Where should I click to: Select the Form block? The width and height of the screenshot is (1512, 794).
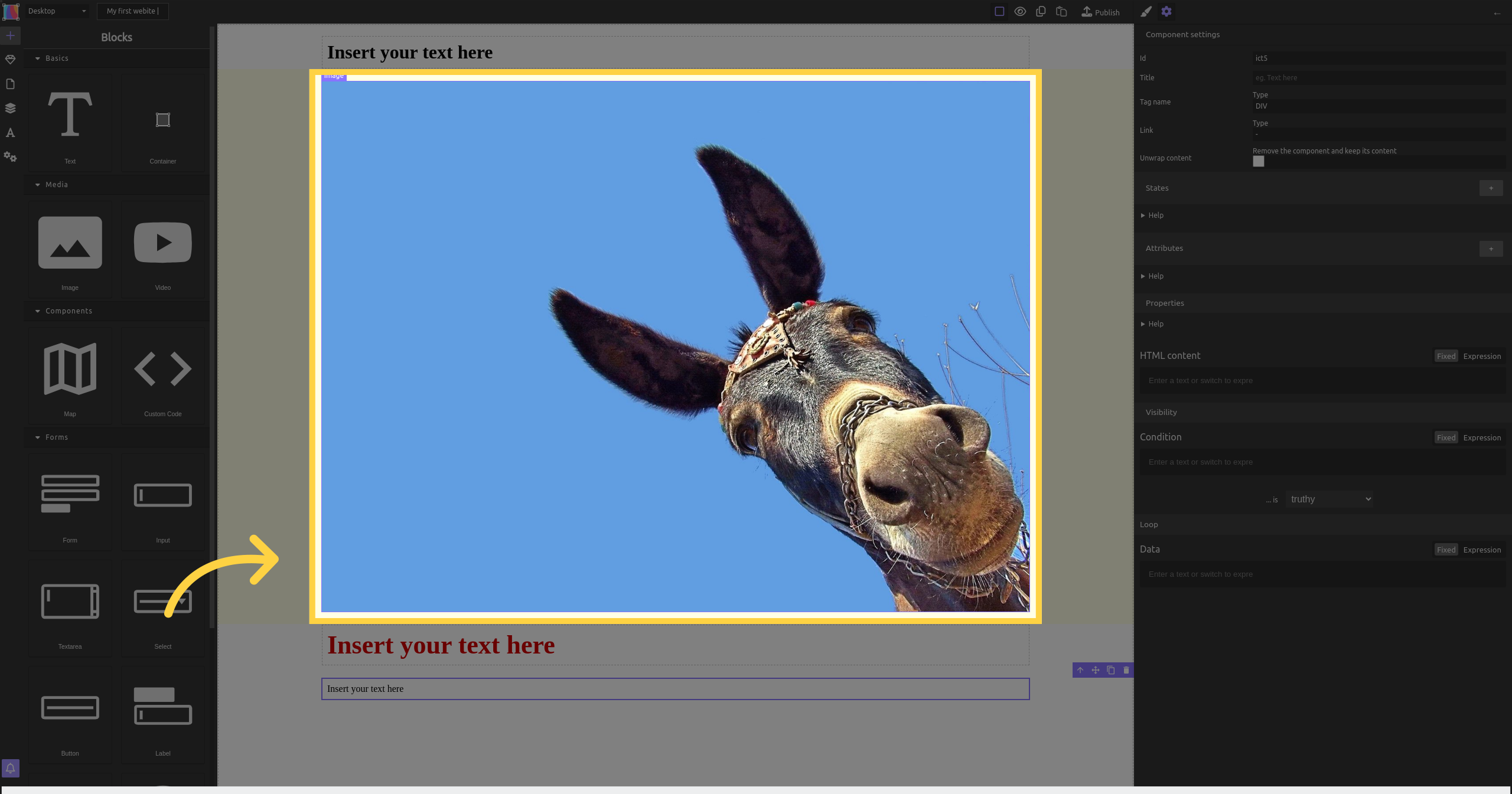coord(70,502)
